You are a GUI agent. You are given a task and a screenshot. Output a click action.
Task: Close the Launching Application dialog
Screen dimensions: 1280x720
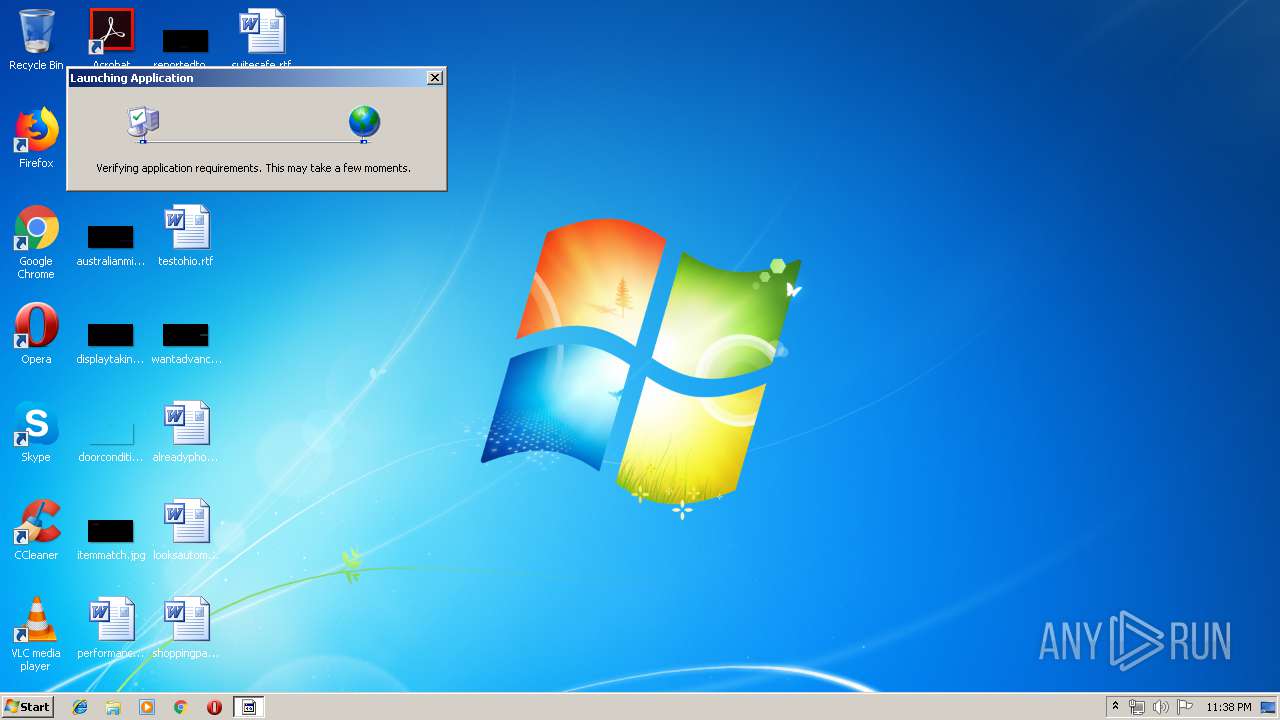click(435, 78)
